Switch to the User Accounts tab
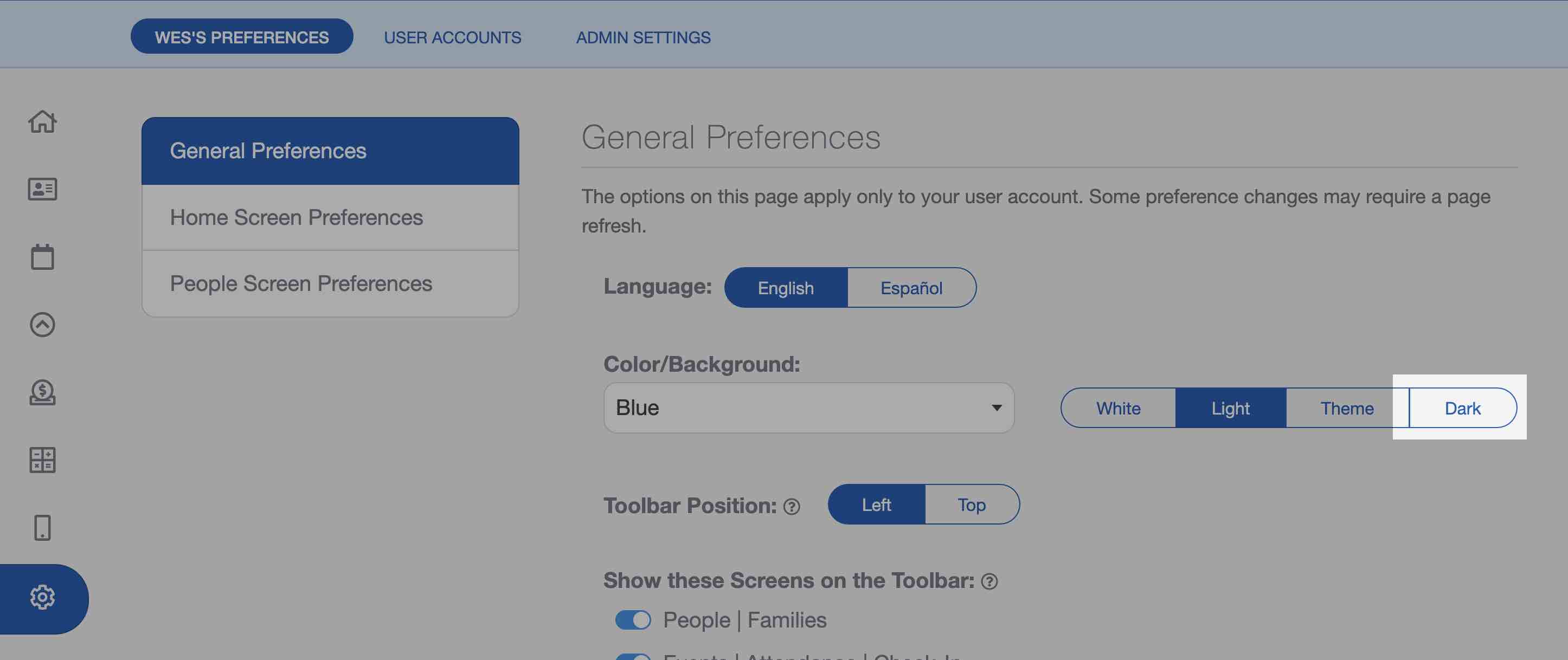This screenshot has width=1568, height=660. (452, 37)
